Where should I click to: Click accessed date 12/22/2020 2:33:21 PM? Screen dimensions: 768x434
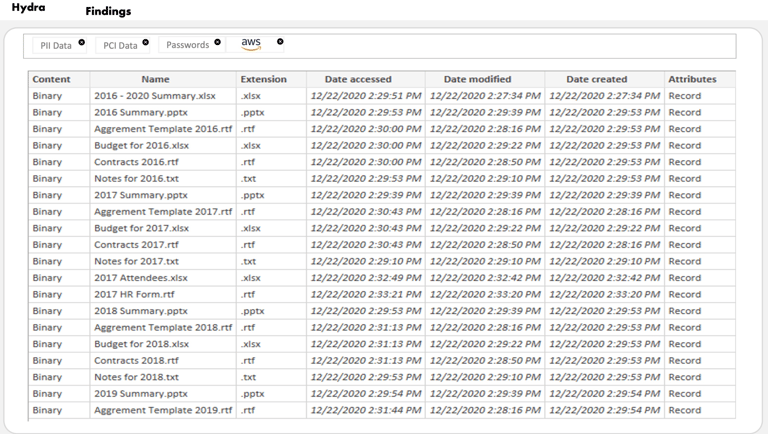(x=366, y=294)
